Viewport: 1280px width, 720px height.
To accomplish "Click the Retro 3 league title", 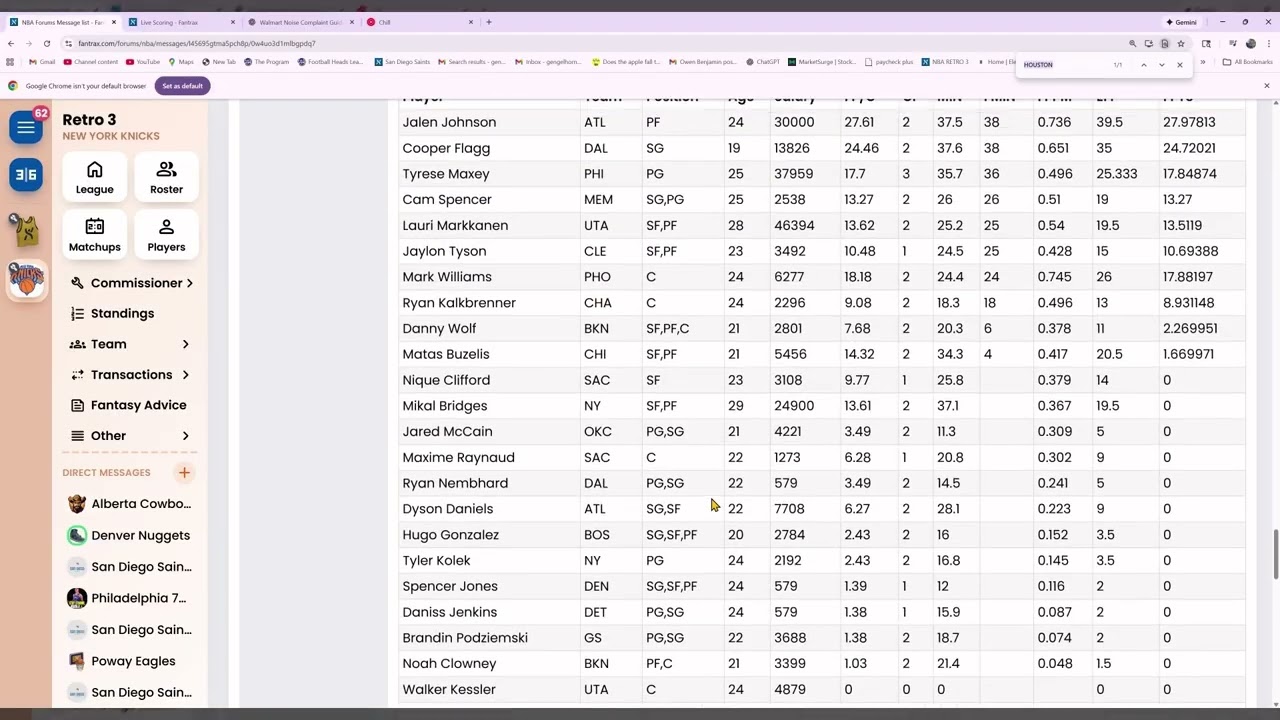I will tap(89, 119).
